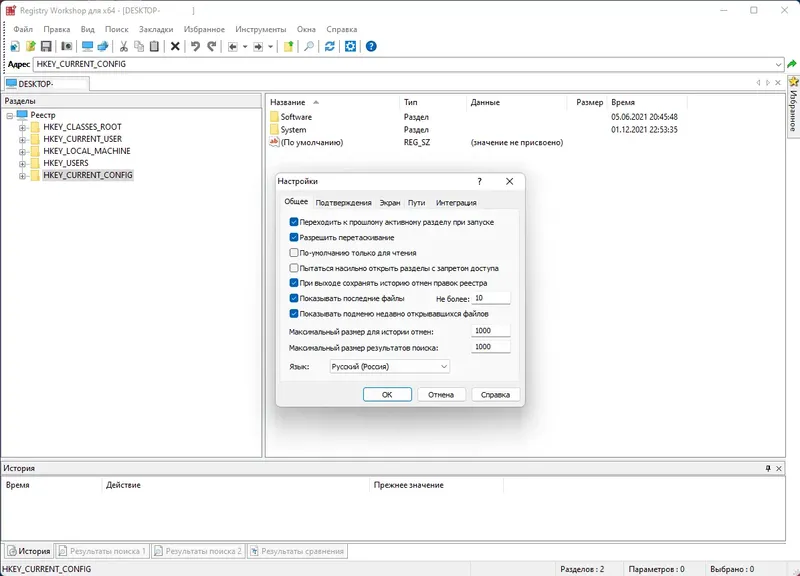The image size is (800, 576).
Task: Expand the HKEY_LOCAL_MACHINE tree node
Action: tap(22, 152)
